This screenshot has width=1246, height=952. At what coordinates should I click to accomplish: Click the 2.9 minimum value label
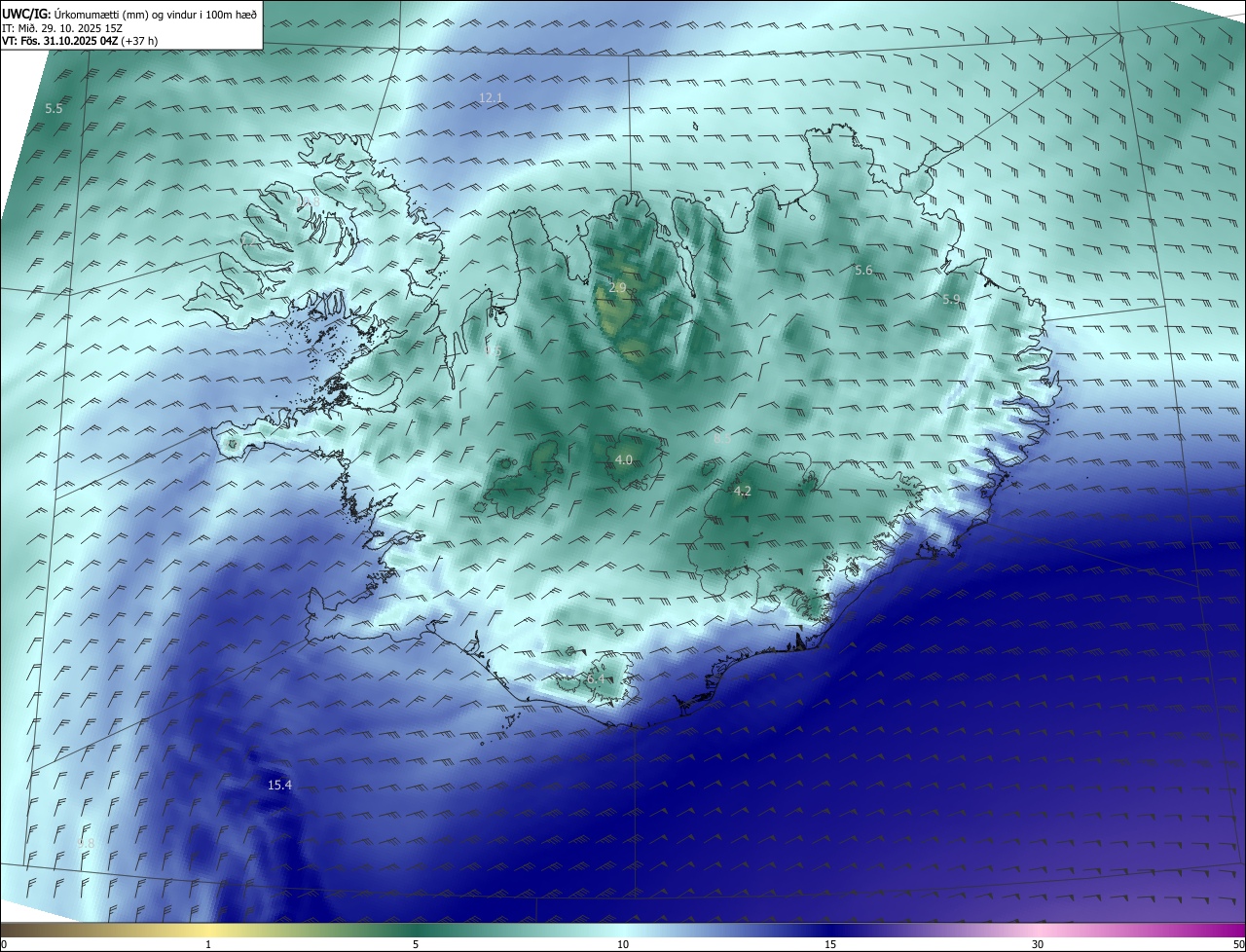[617, 288]
